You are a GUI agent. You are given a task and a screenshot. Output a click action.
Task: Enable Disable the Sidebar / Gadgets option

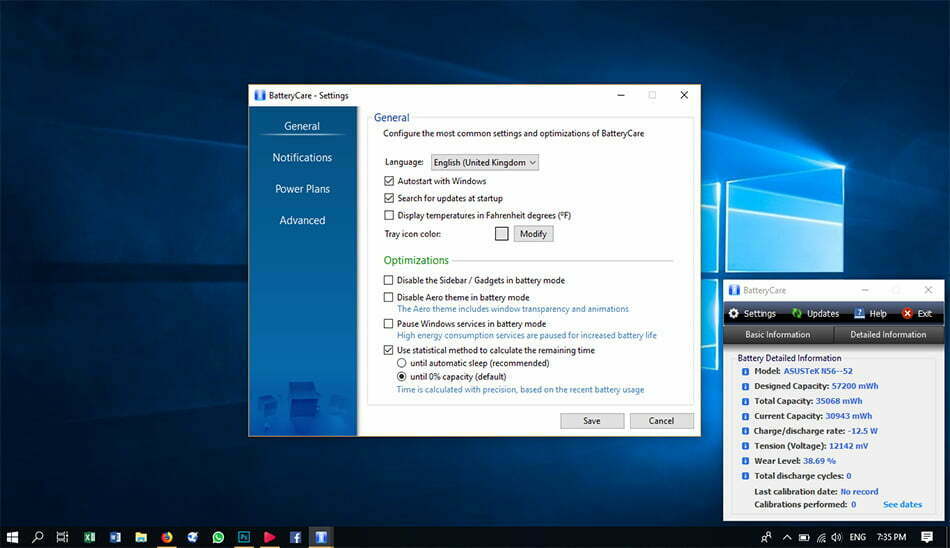(x=388, y=280)
